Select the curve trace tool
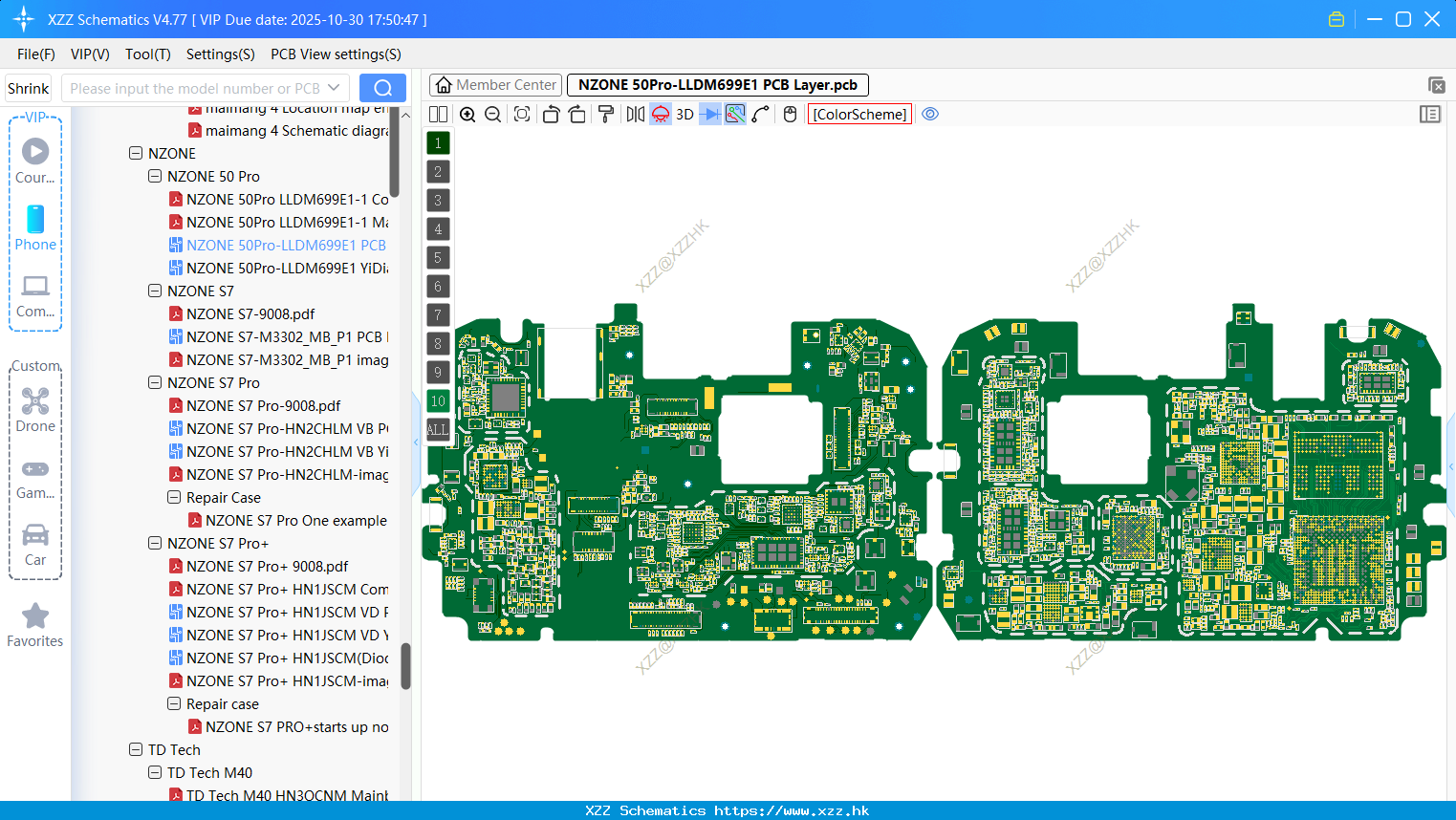1456x820 pixels. [761, 114]
